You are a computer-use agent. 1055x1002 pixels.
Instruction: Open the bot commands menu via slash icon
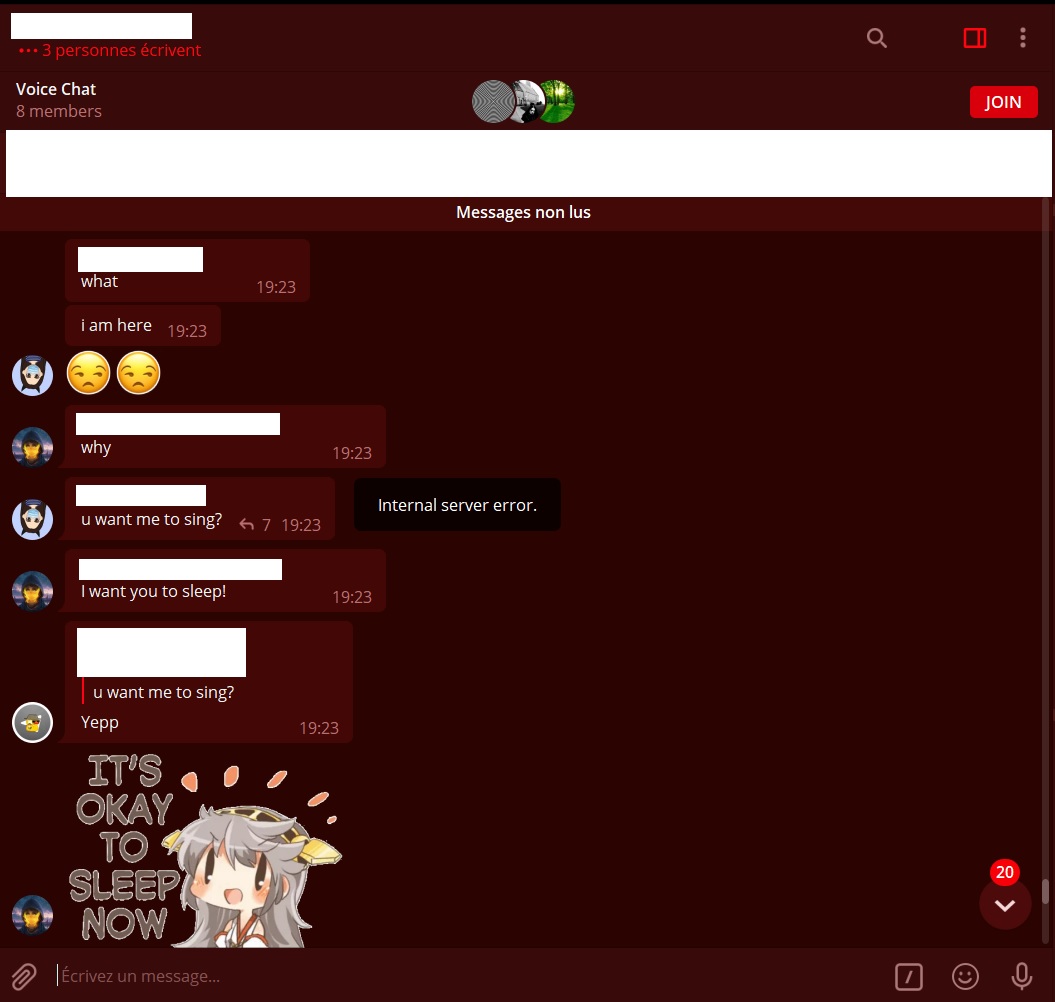point(908,976)
